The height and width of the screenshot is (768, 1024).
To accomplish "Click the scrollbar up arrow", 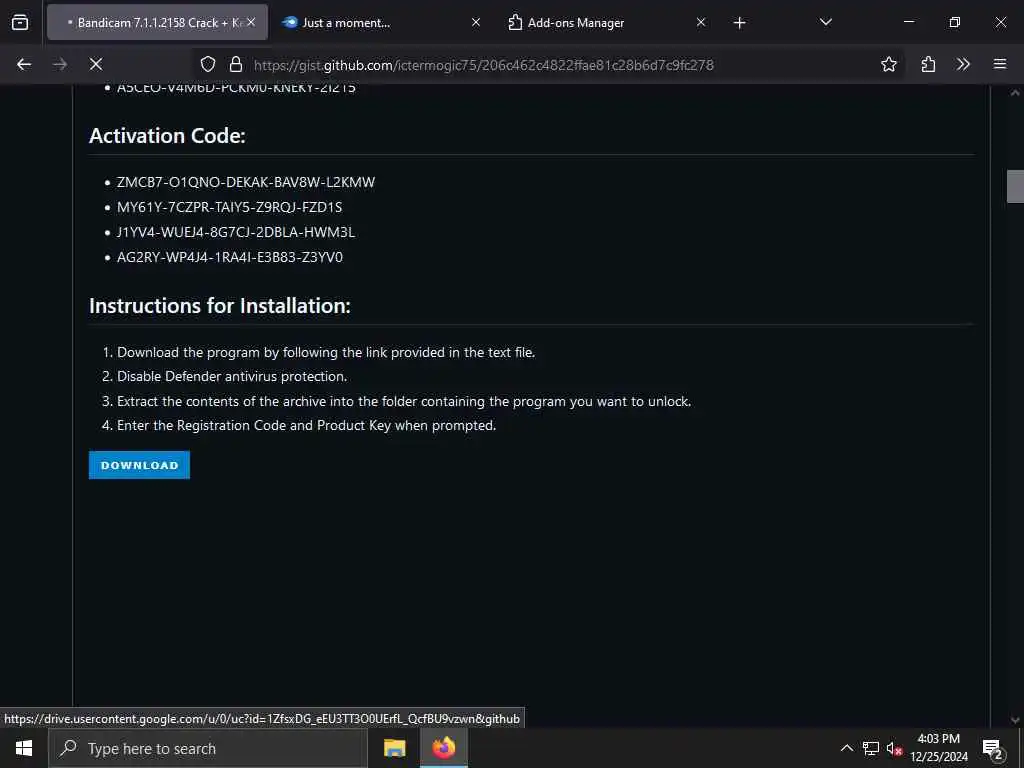I will pyautogui.click(x=1015, y=93).
